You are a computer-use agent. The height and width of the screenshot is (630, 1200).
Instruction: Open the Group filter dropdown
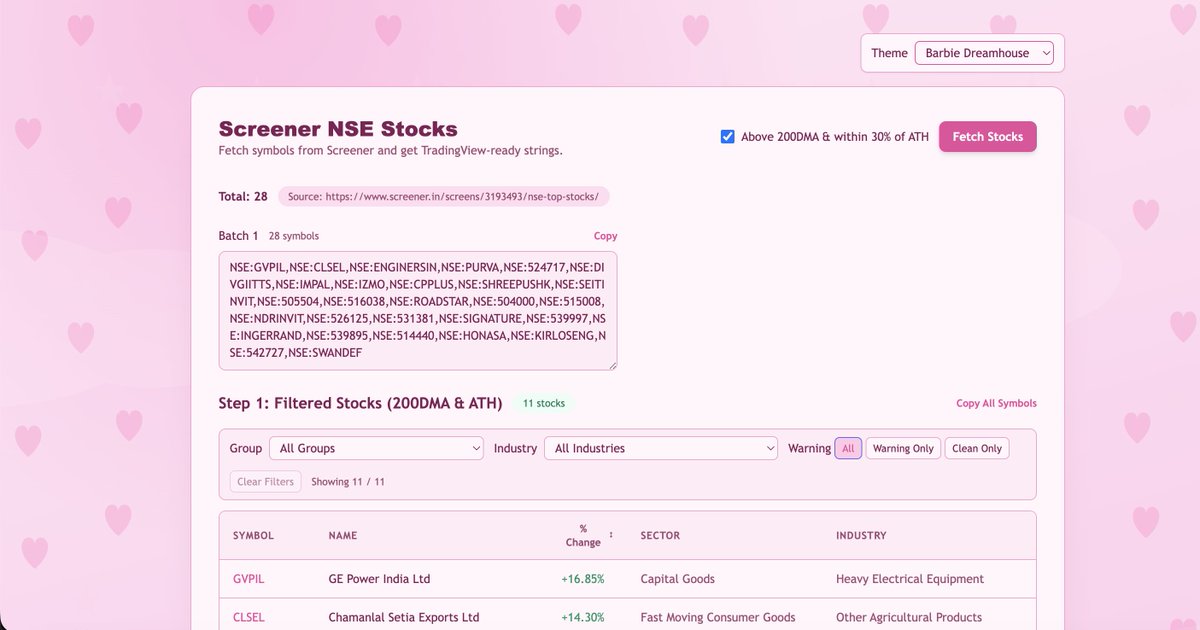[376, 449]
